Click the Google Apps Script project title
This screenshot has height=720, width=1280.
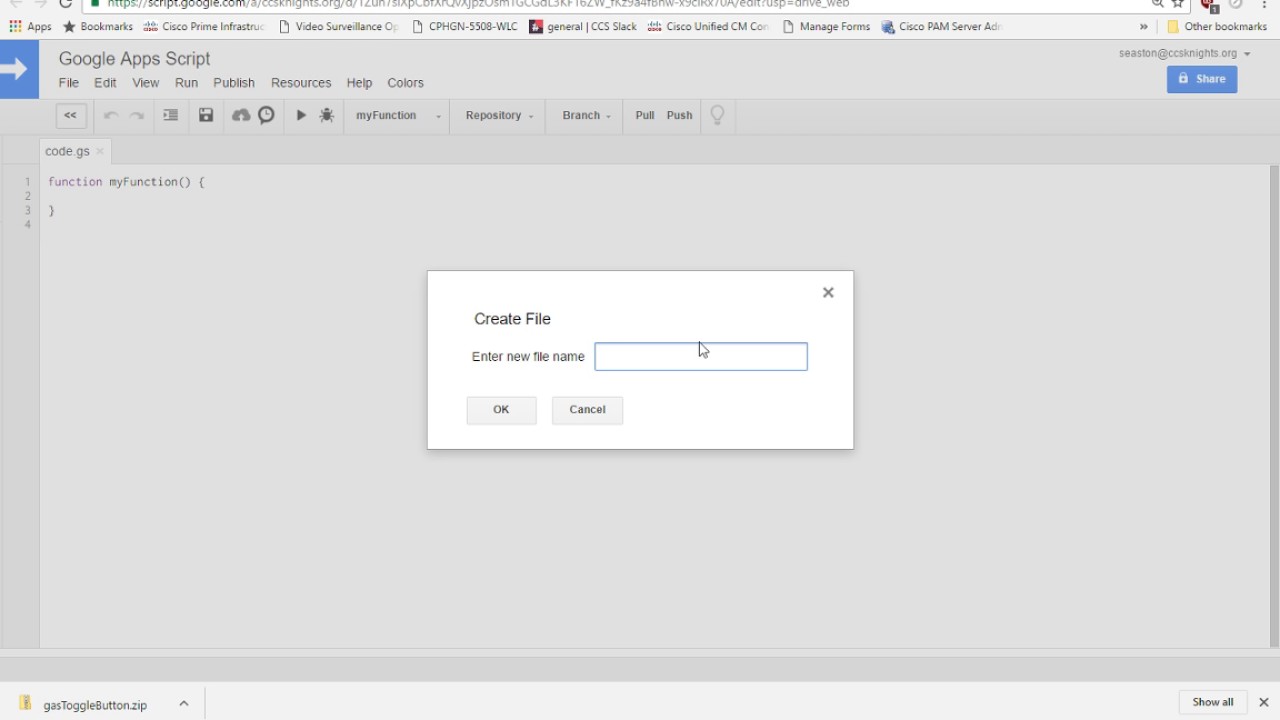tap(134, 59)
